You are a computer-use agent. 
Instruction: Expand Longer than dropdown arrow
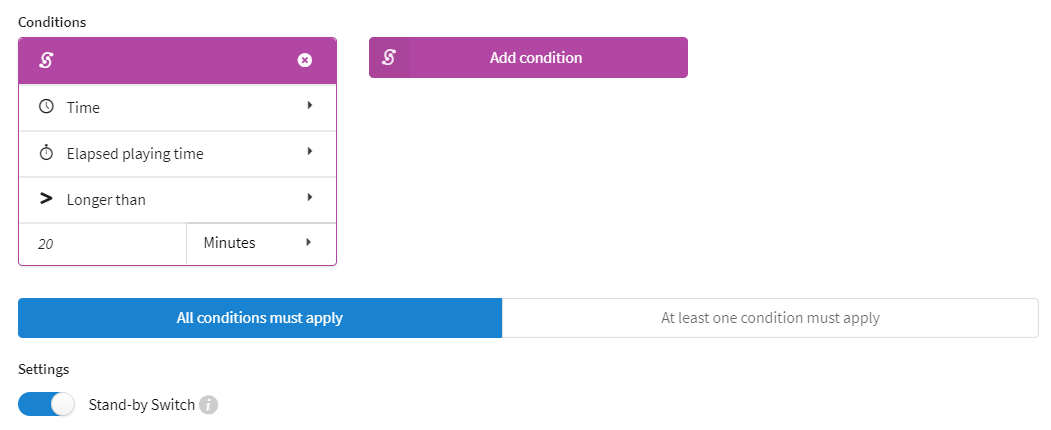click(310, 197)
